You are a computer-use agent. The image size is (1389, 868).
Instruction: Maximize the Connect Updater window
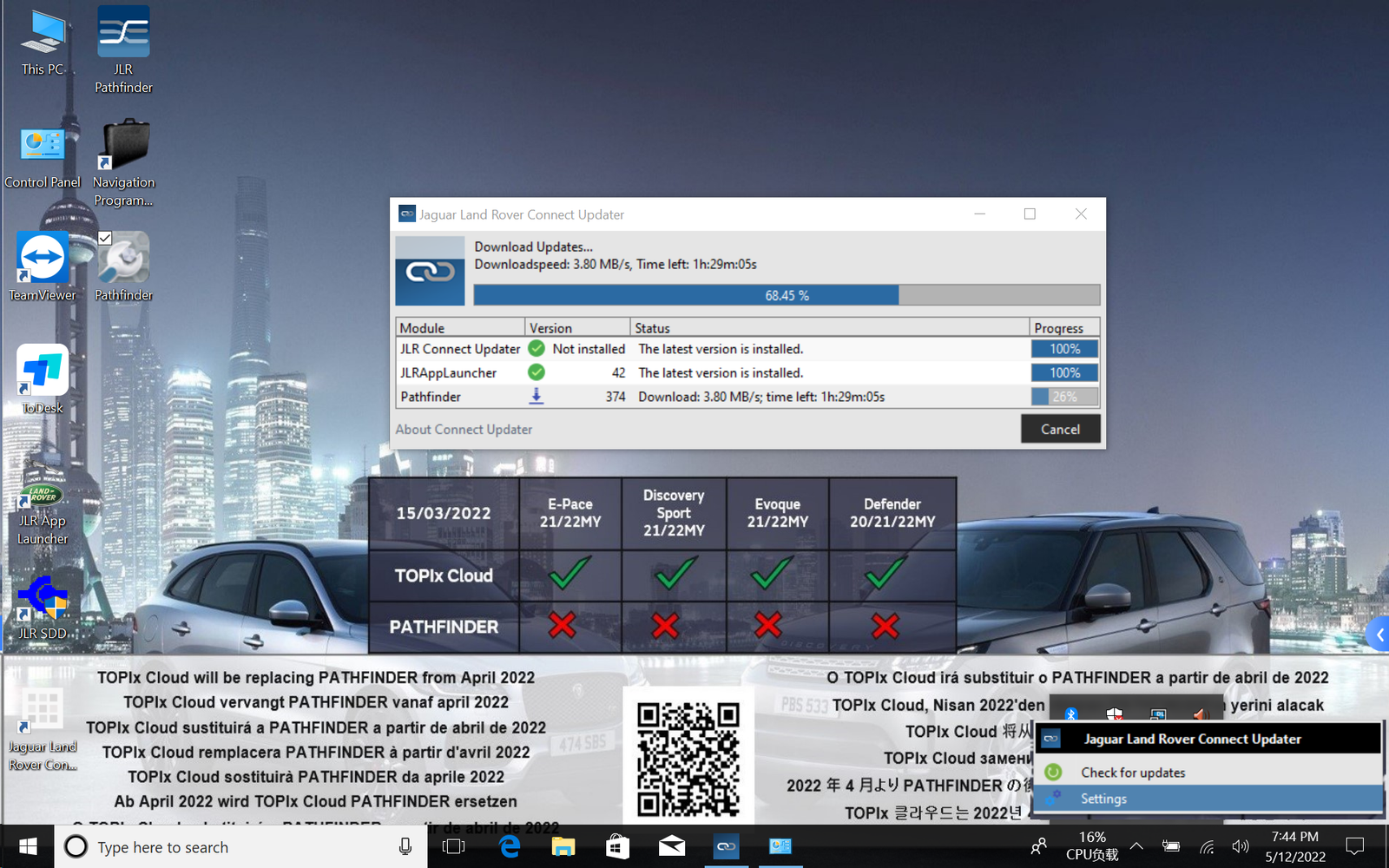point(1030,214)
